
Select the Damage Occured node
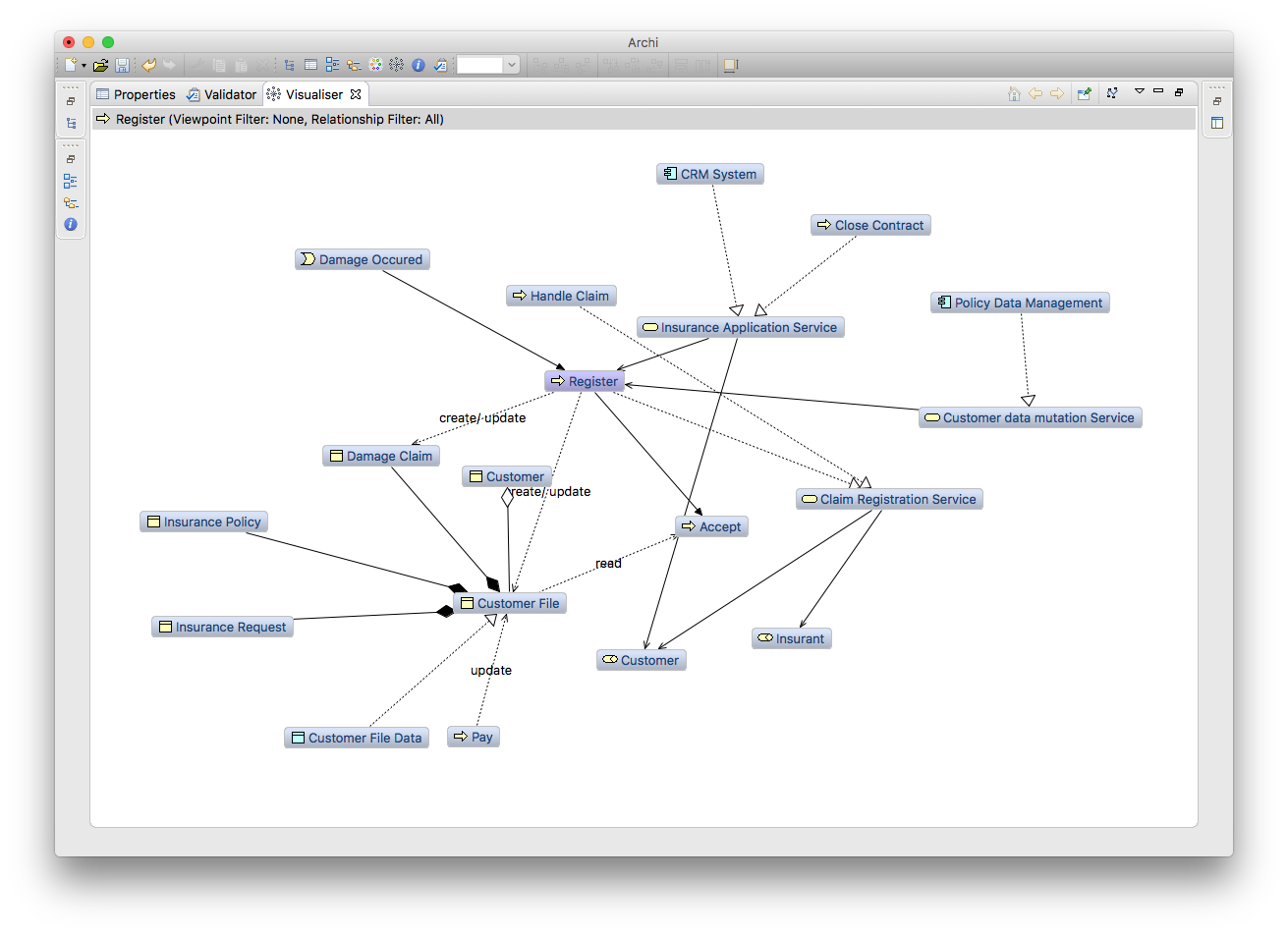click(363, 259)
